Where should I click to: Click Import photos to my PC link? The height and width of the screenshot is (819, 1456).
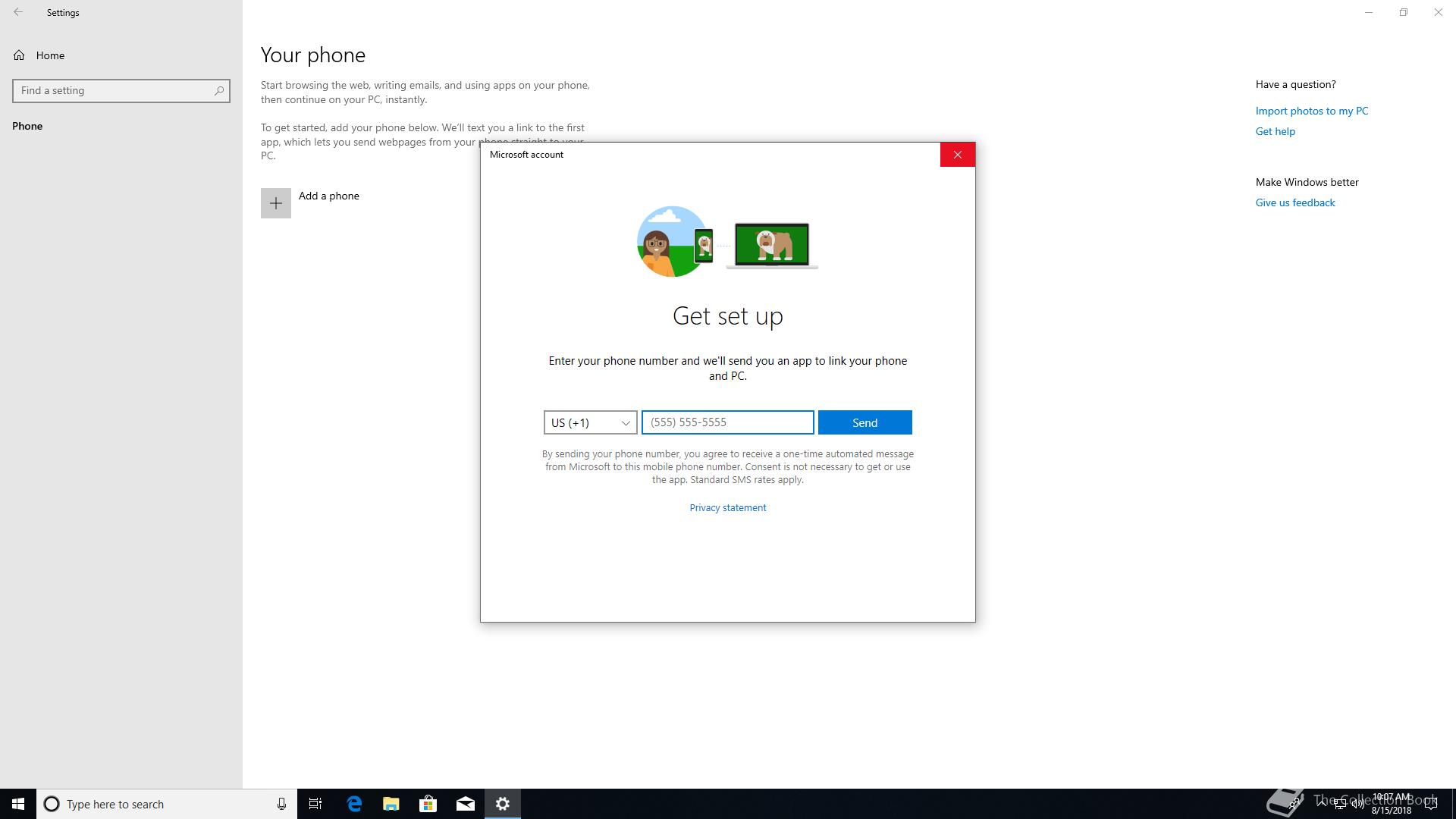[x=1311, y=111]
